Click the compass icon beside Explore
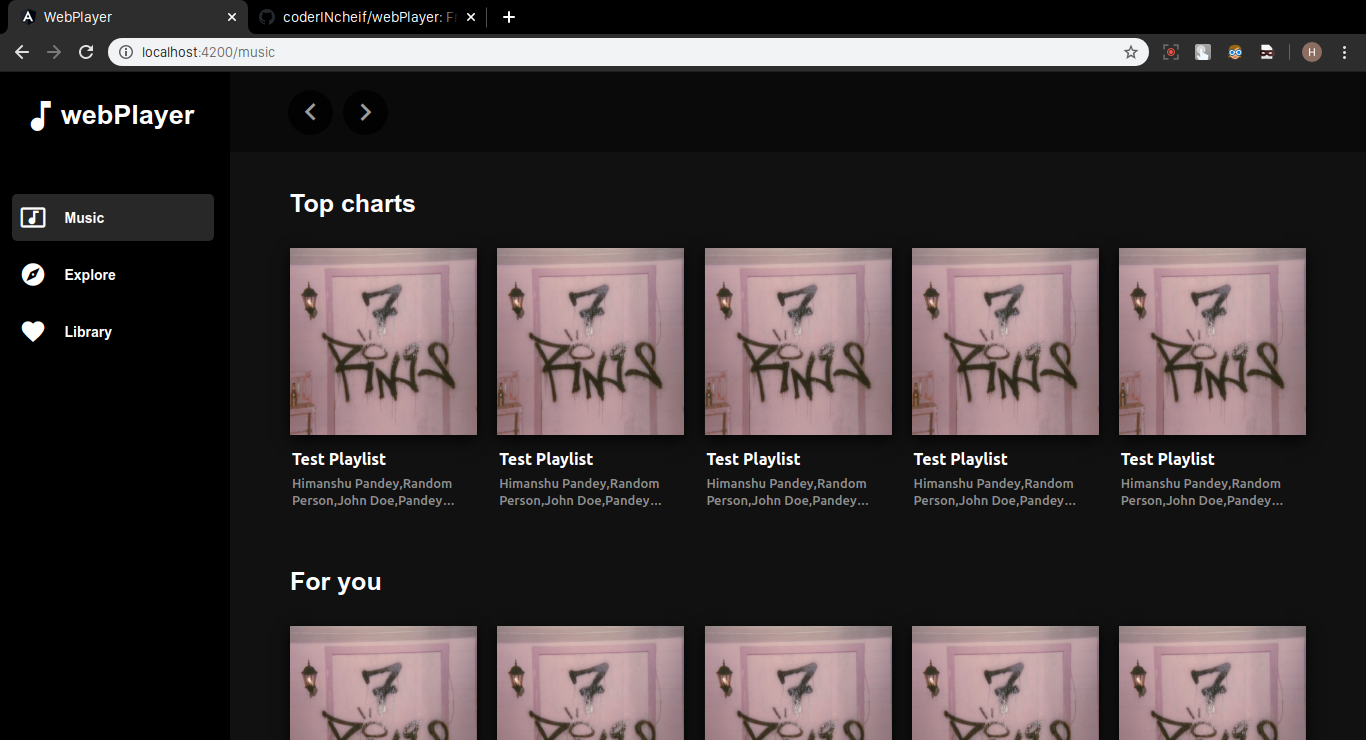1366x740 pixels. point(33,275)
